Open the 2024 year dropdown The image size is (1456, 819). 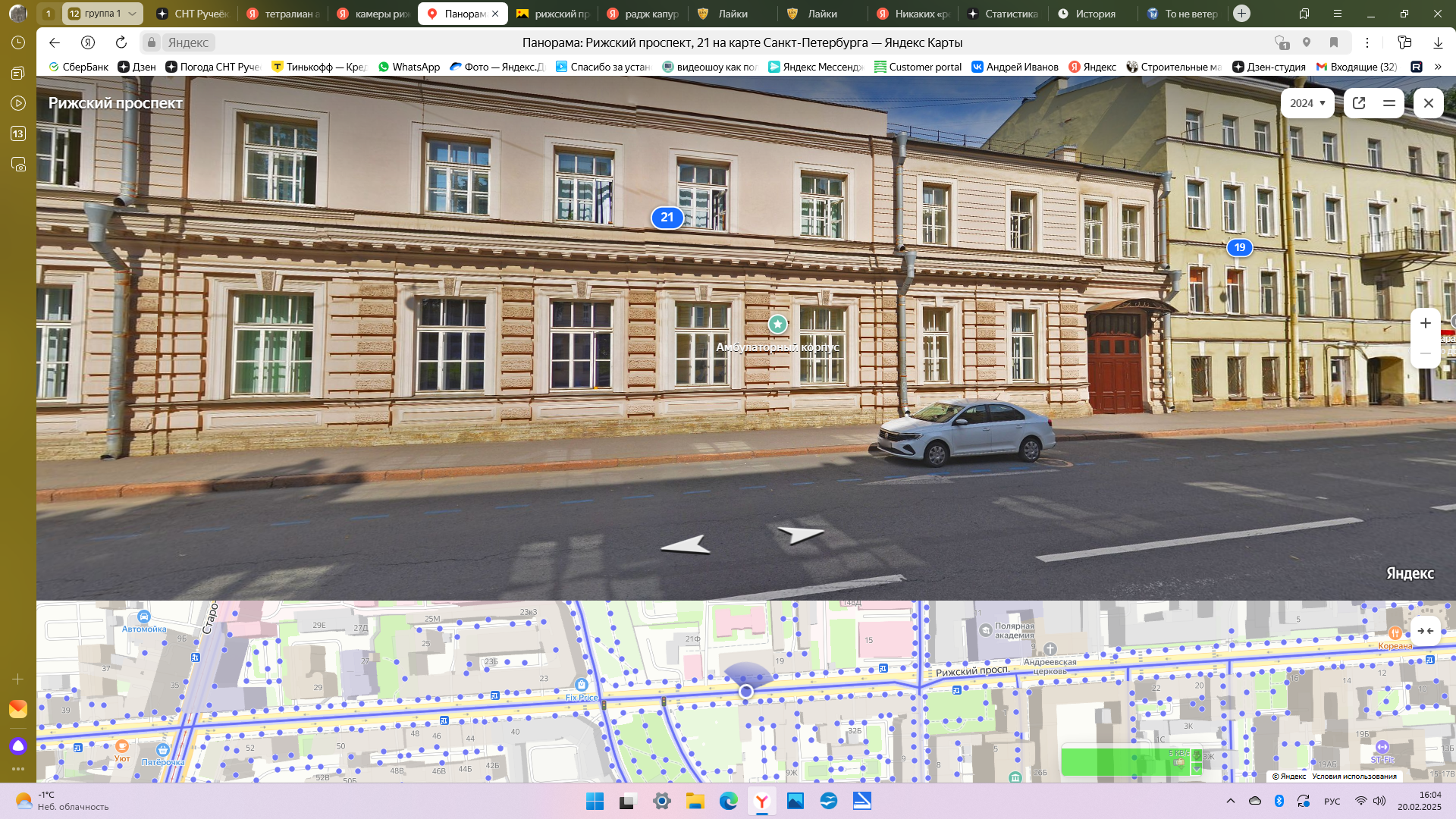[x=1307, y=103]
